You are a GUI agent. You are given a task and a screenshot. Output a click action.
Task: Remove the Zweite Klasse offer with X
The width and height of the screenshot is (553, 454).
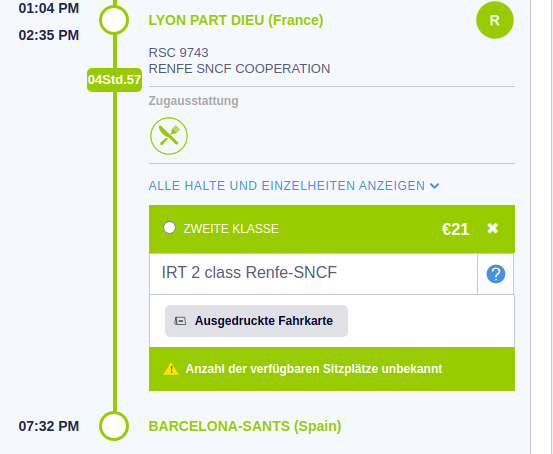tap(492, 229)
